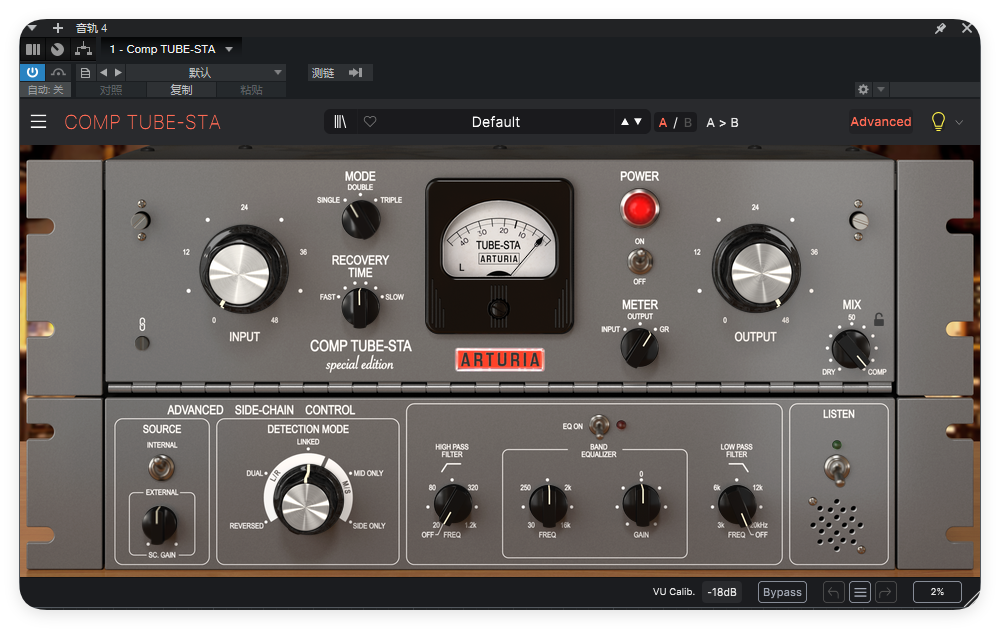Viewport: 1000px width, 629px height.
Task: Turn the DETECTION MODE knob
Action: [x=307, y=502]
